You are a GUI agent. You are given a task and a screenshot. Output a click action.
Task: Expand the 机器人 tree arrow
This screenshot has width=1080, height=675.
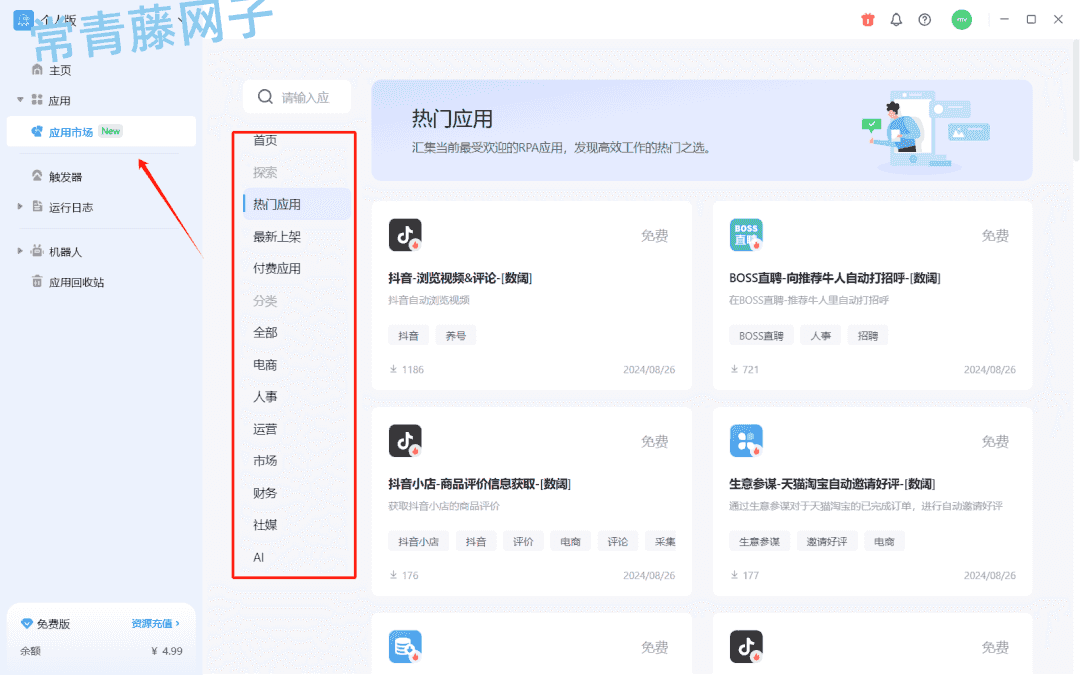point(20,251)
